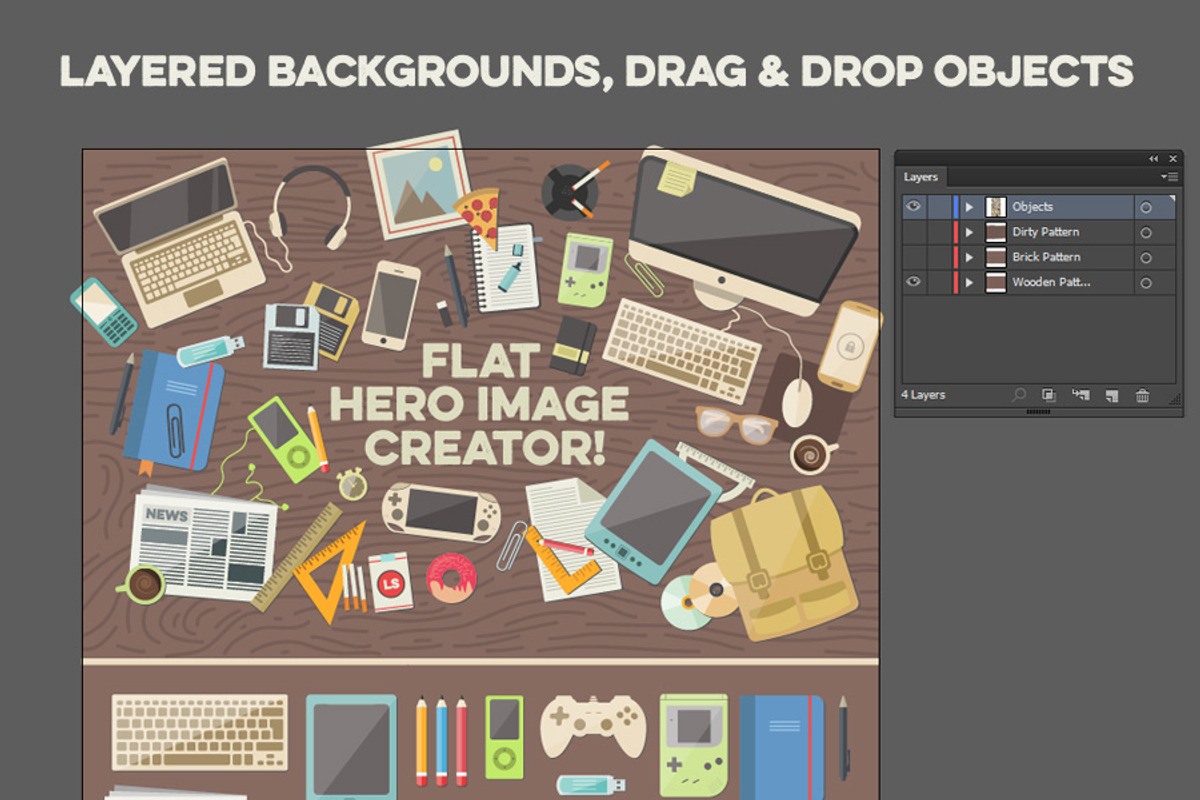Click the Objects layer thumbnail
This screenshot has height=800, width=1200.
(995, 207)
